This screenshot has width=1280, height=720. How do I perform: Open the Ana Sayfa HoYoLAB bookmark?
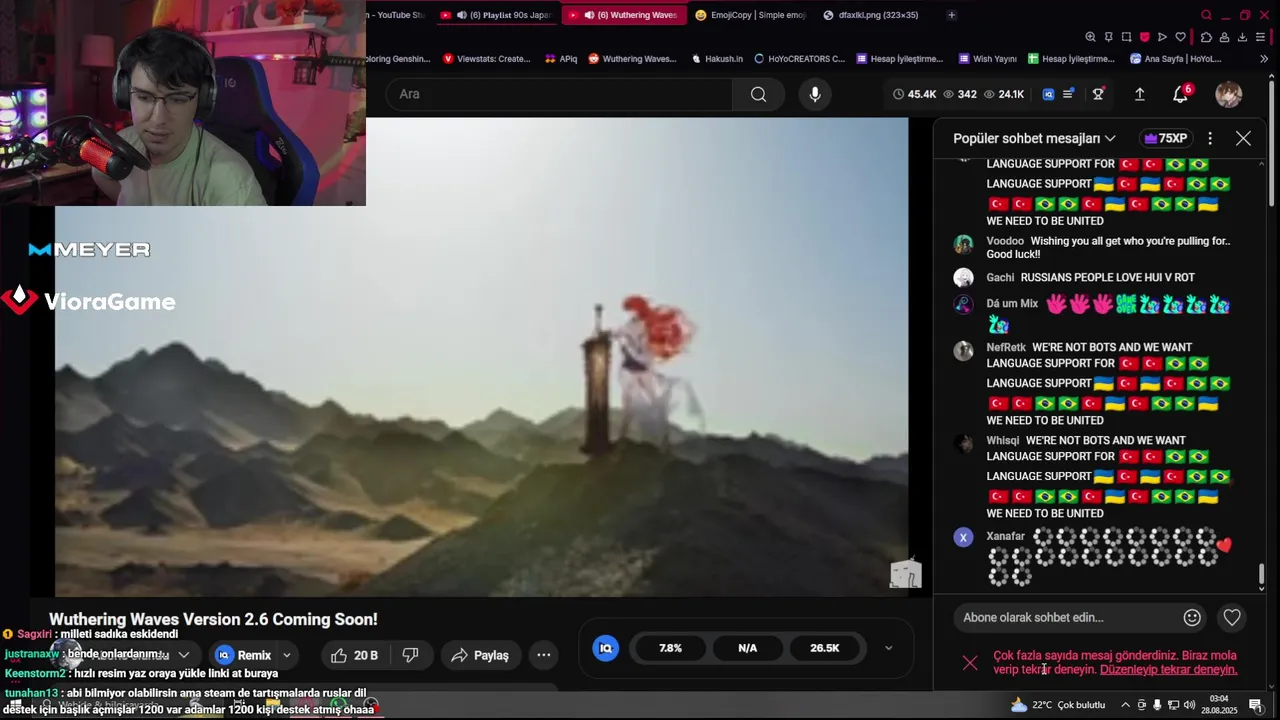point(1176,59)
